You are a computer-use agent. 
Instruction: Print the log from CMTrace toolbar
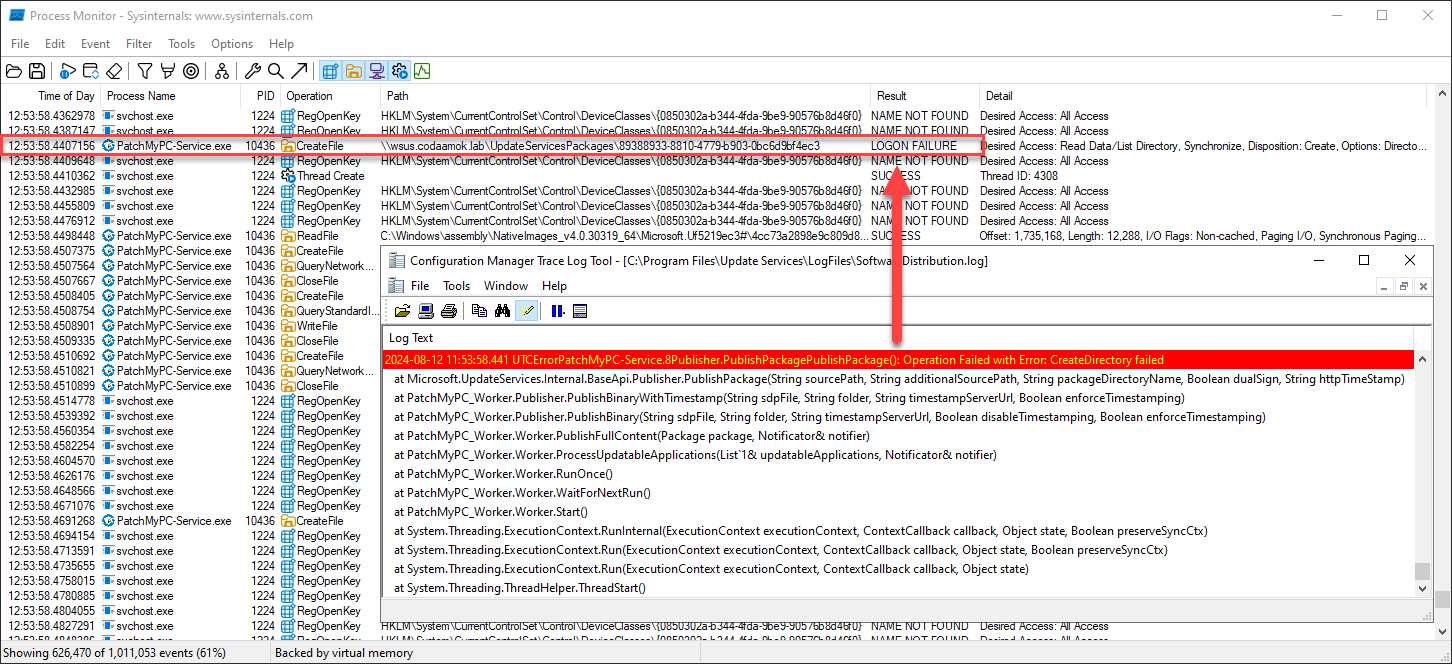[449, 311]
